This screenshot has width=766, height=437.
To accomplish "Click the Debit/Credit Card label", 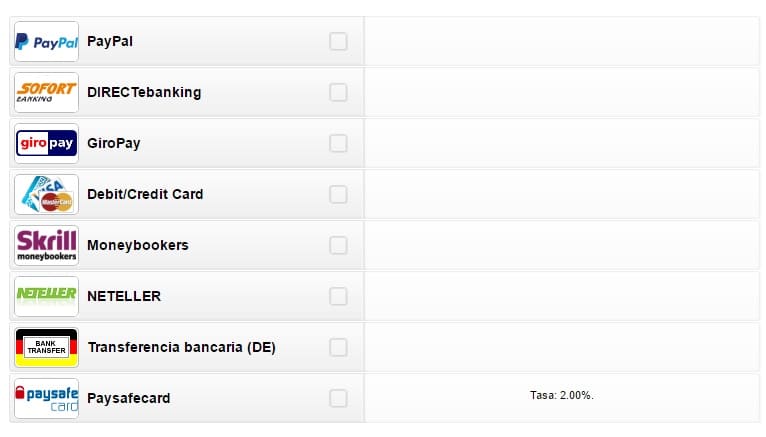I will coord(145,194).
